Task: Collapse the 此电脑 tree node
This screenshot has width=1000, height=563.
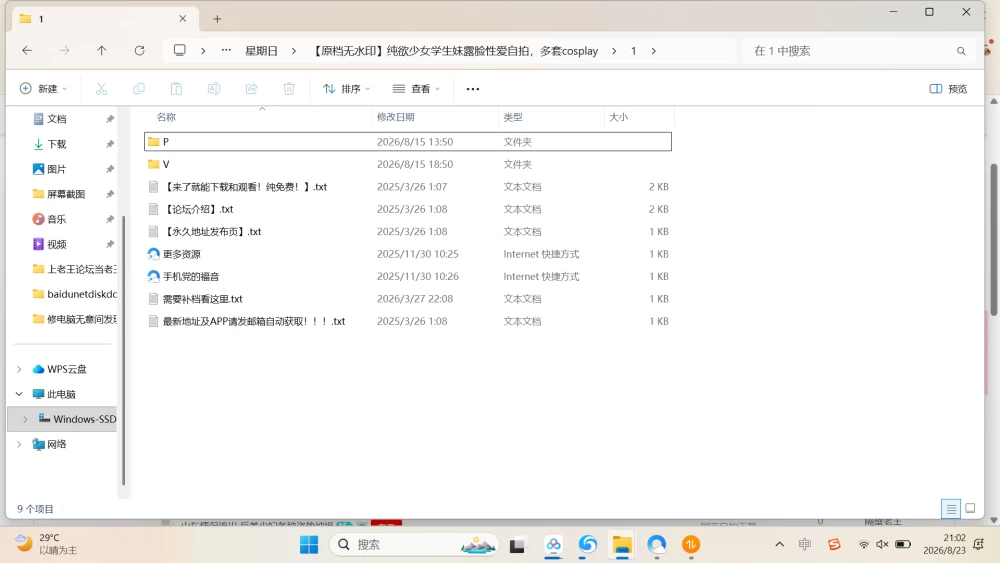Action: click(19, 394)
